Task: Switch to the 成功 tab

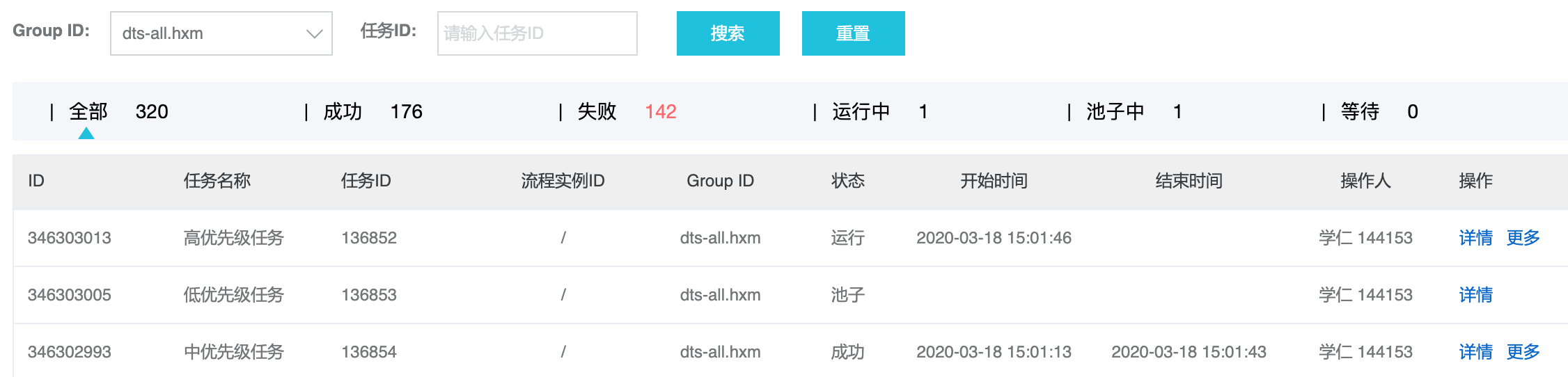Action: [343, 111]
